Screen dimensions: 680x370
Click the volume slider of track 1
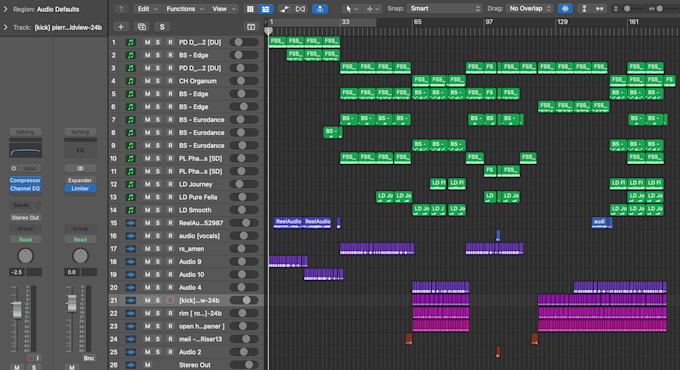[244, 43]
